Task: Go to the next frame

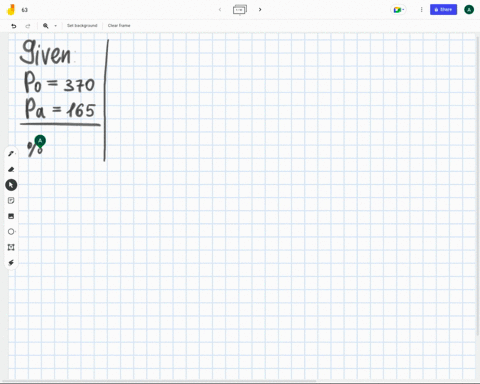Action: tap(260, 10)
